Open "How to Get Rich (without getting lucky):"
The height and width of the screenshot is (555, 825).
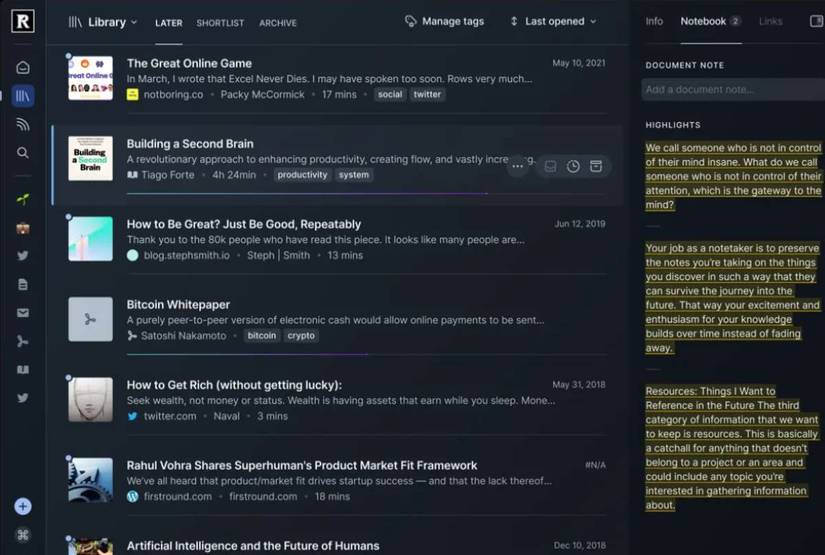234,385
